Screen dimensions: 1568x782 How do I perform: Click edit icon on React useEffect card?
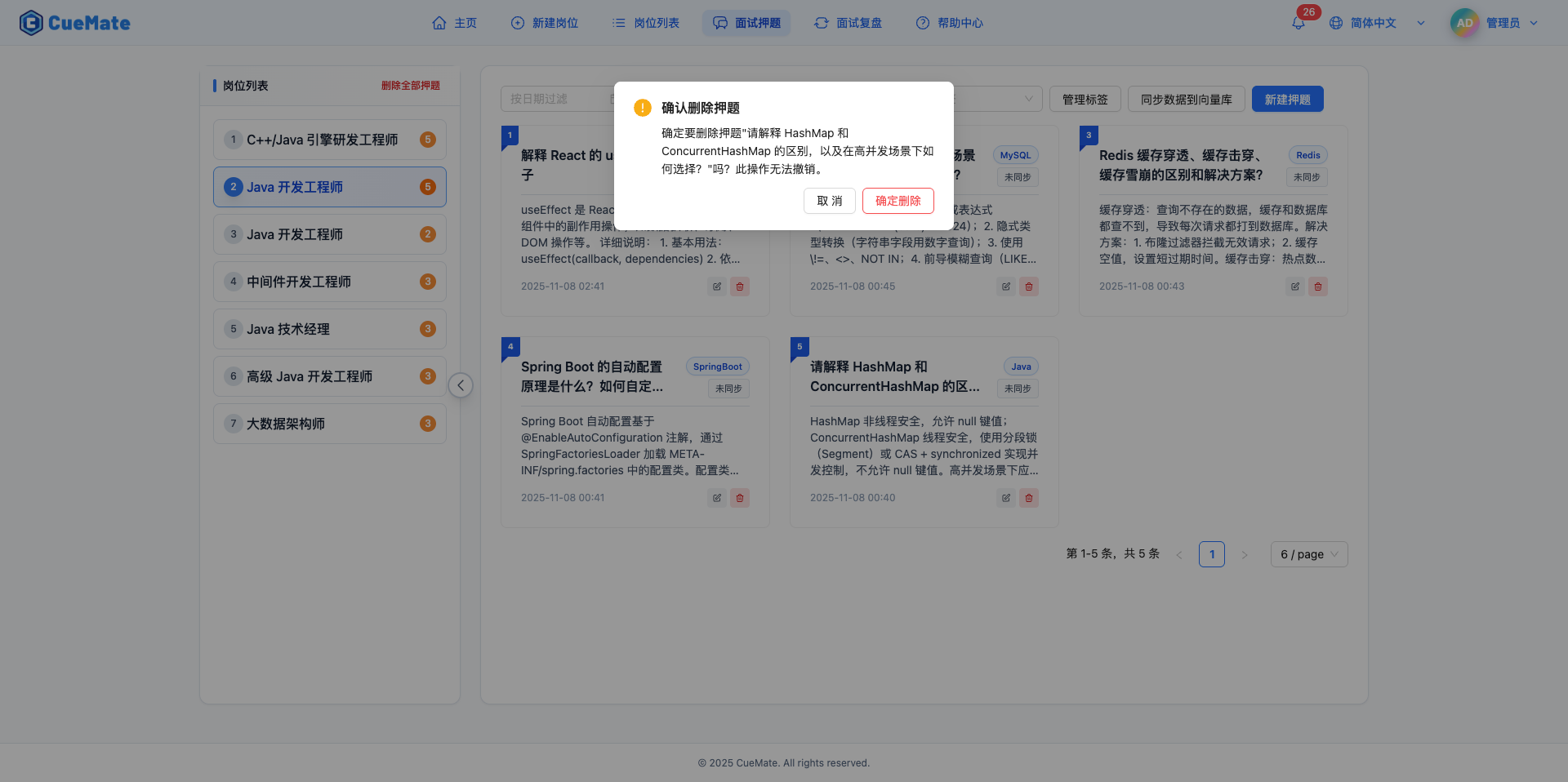point(716,287)
